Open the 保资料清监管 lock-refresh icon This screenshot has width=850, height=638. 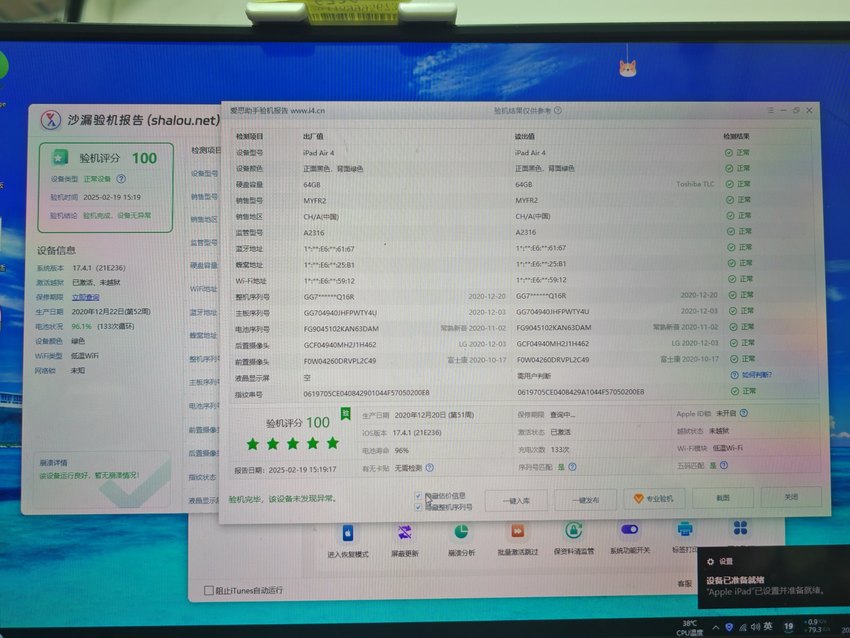click(x=574, y=530)
